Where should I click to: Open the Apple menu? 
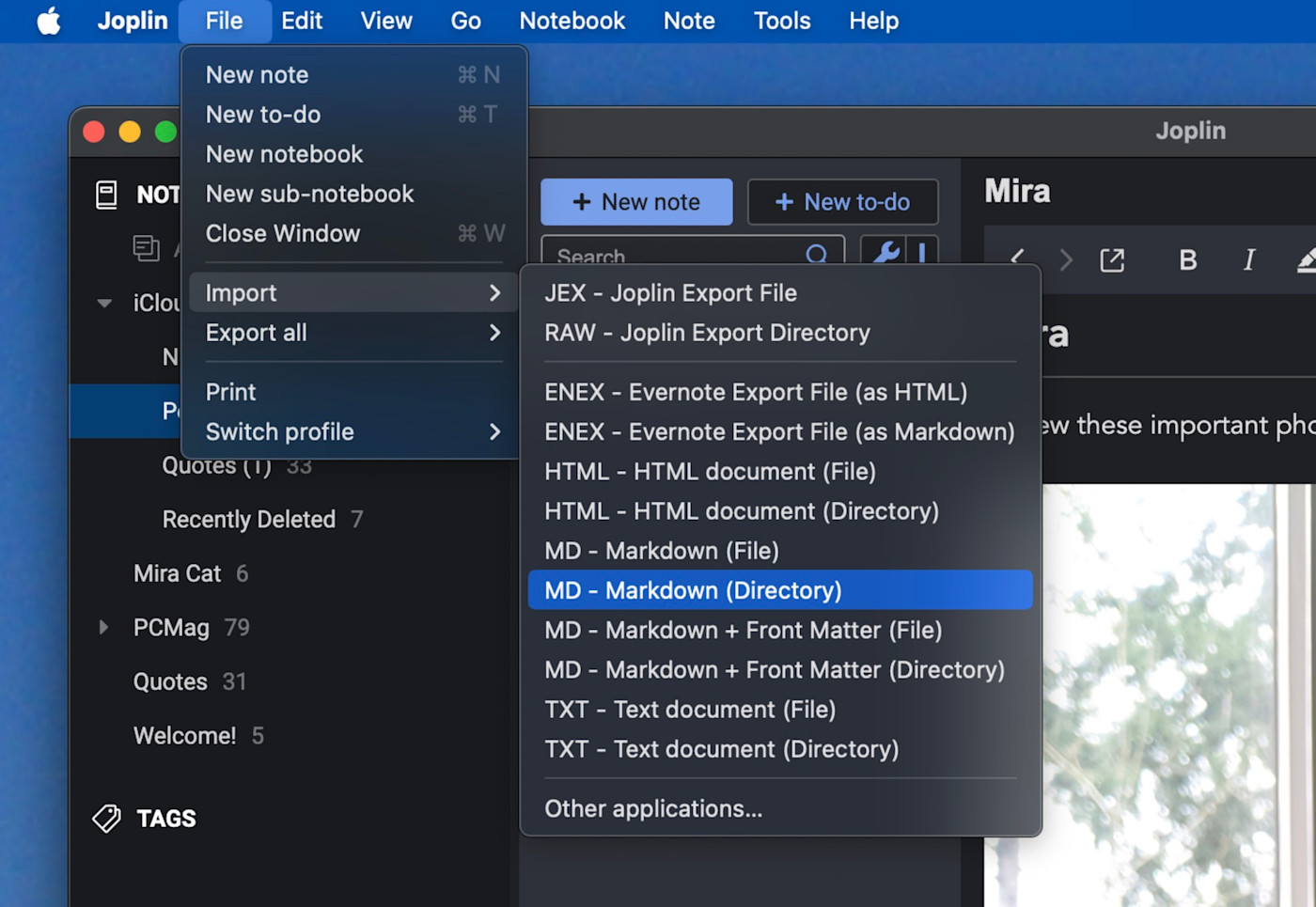pos(49,21)
